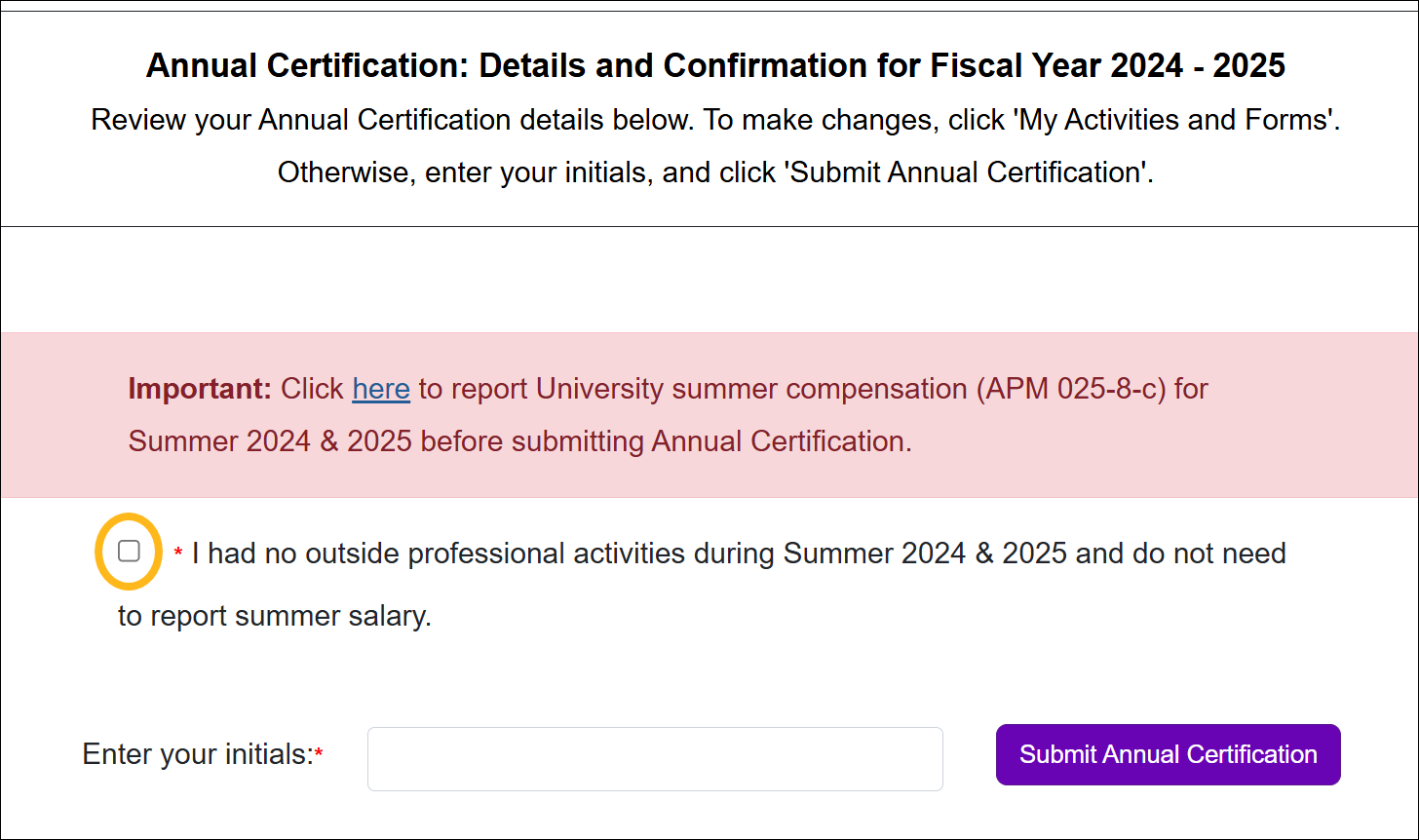Click the bold 'Important:' label in banner
1419x840 pixels.
click(200, 389)
